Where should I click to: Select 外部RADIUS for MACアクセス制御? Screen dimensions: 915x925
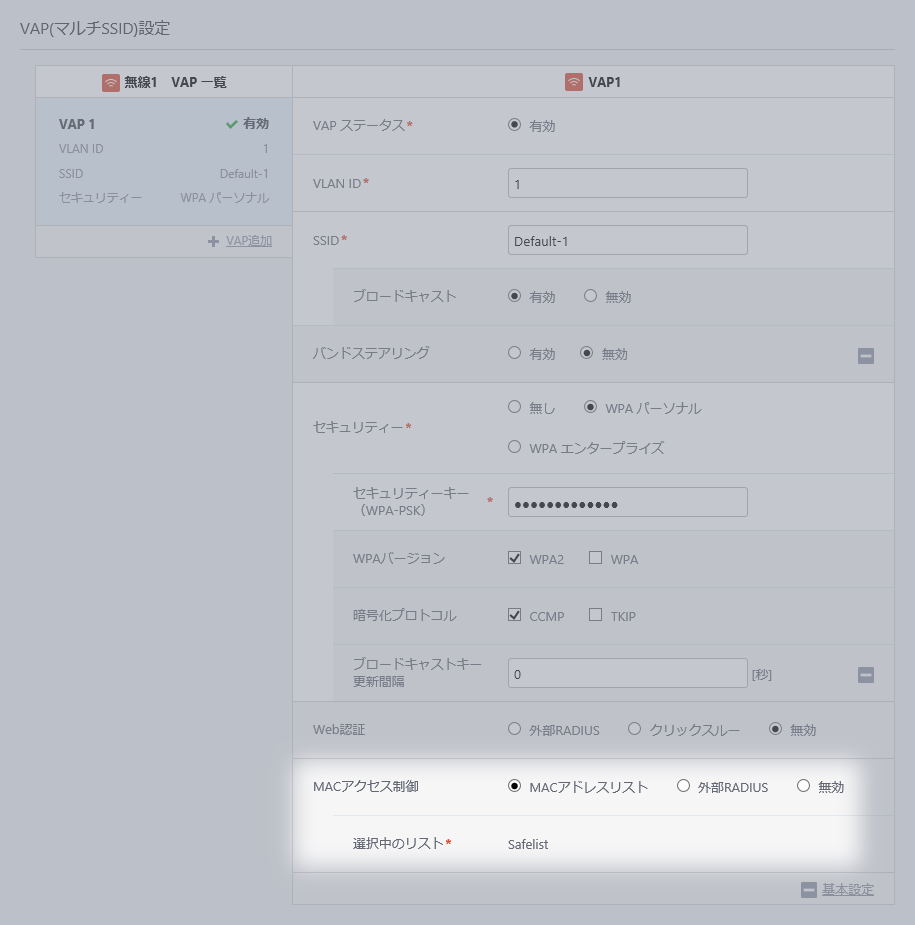684,786
